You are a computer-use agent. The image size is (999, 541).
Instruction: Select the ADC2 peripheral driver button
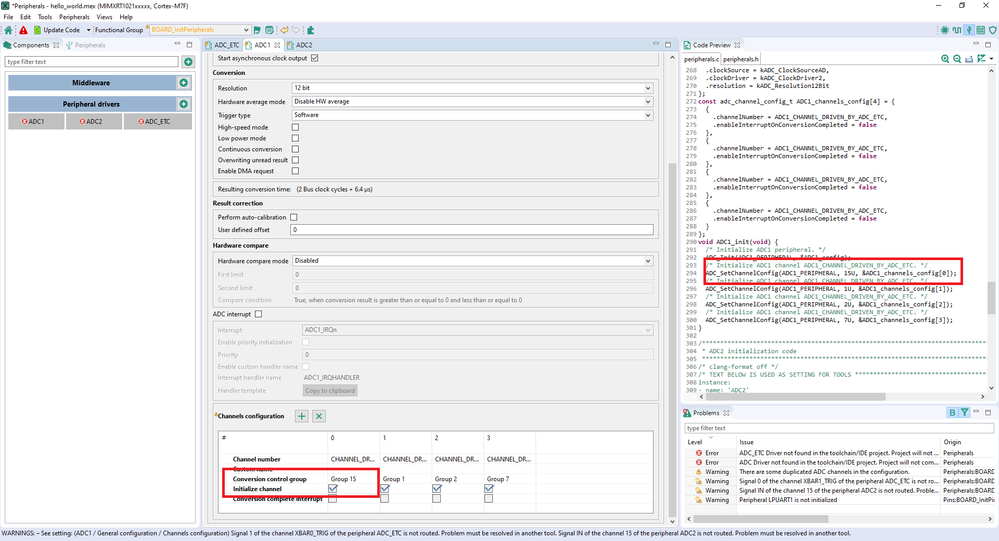[x=94, y=121]
